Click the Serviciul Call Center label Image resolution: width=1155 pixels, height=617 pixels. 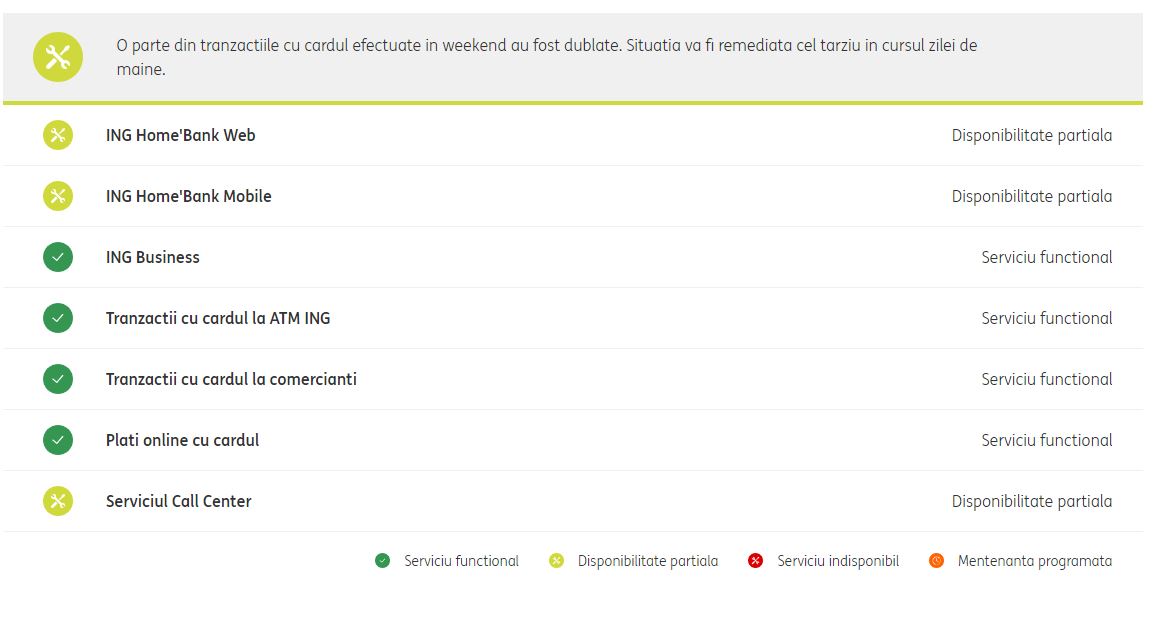coord(179,501)
